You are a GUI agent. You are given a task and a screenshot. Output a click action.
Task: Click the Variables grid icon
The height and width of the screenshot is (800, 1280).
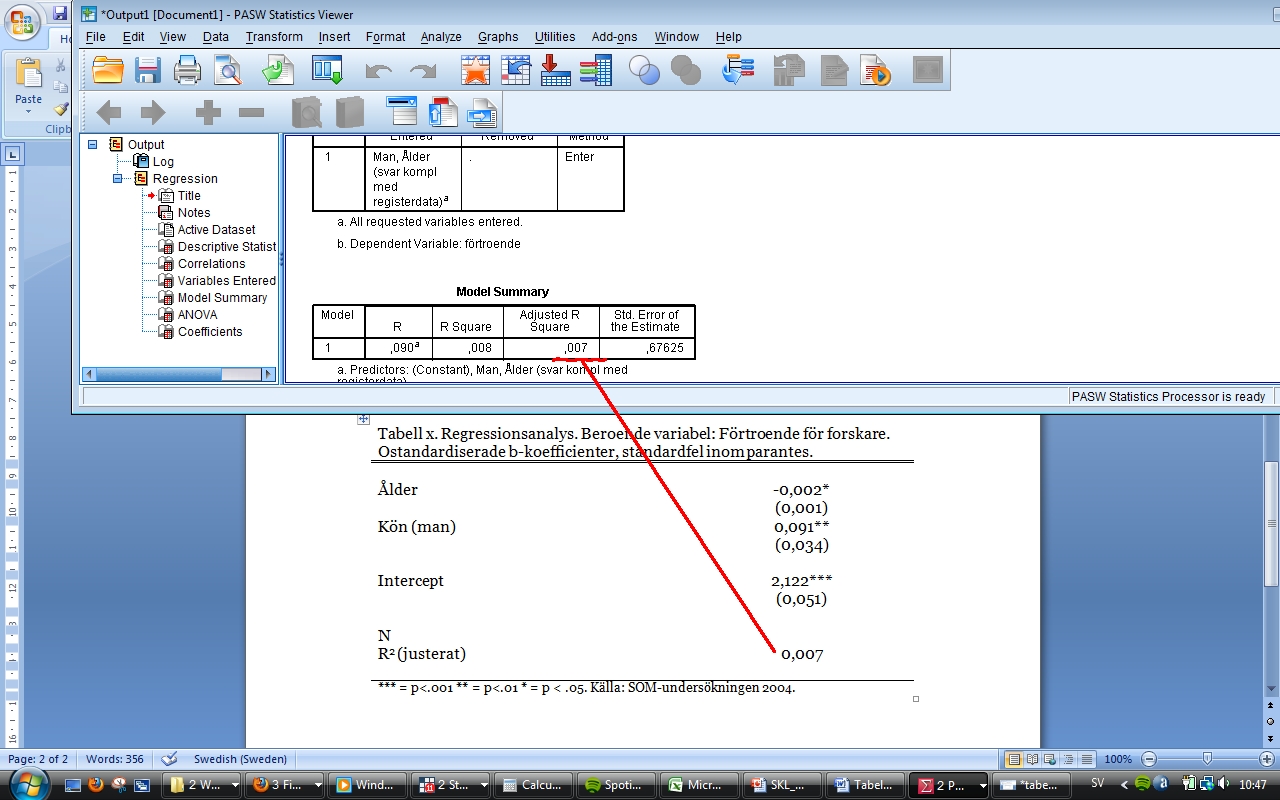(x=595, y=70)
